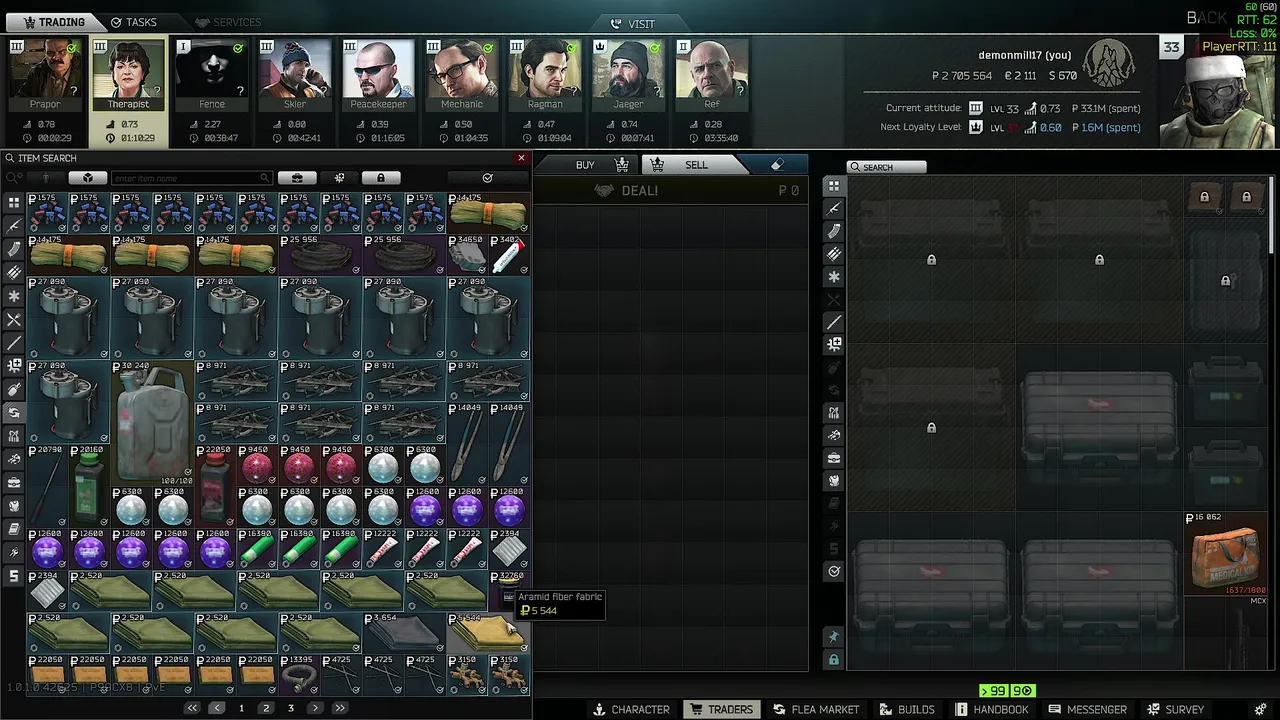The image size is (1280, 720).
Task: Filter Item Search by briefcase containers icon
Action: tap(14, 482)
